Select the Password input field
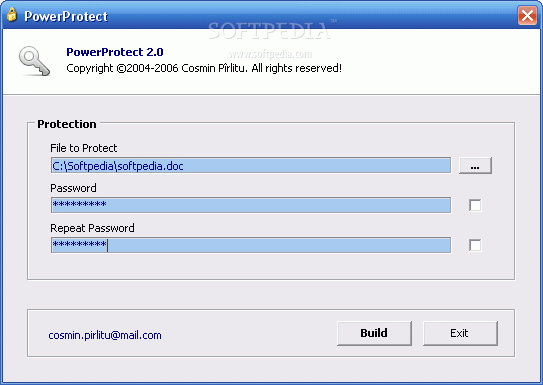The image size is (543, 385). tap(251, 205)
